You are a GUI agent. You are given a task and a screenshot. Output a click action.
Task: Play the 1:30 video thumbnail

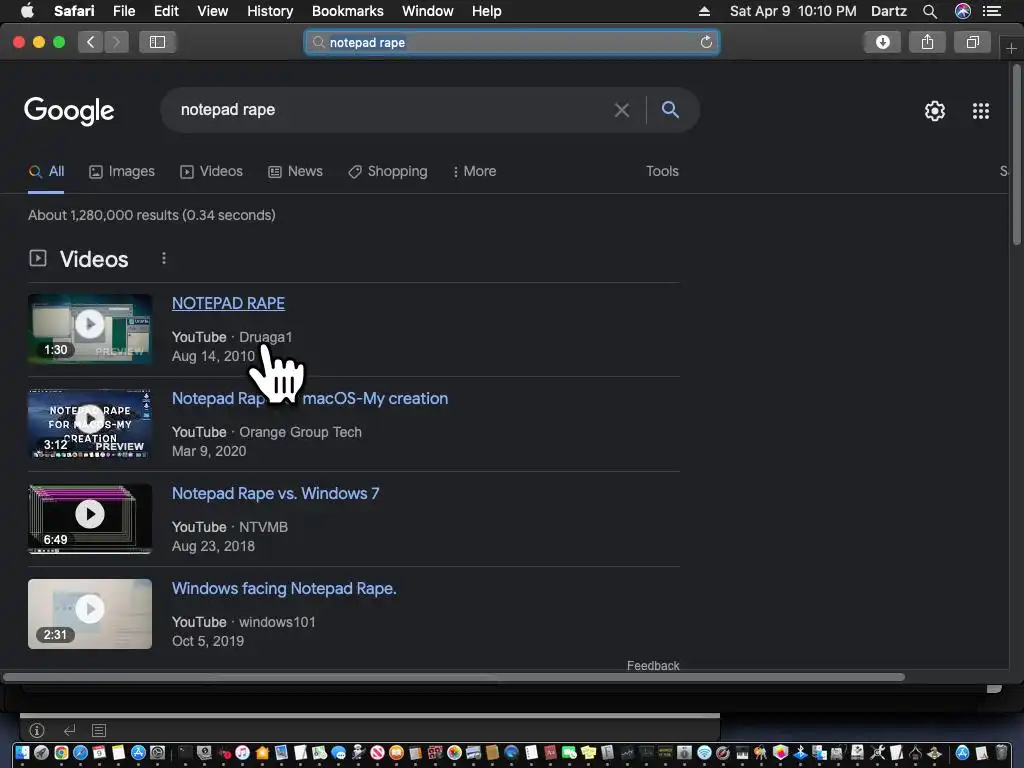[90, 328]
